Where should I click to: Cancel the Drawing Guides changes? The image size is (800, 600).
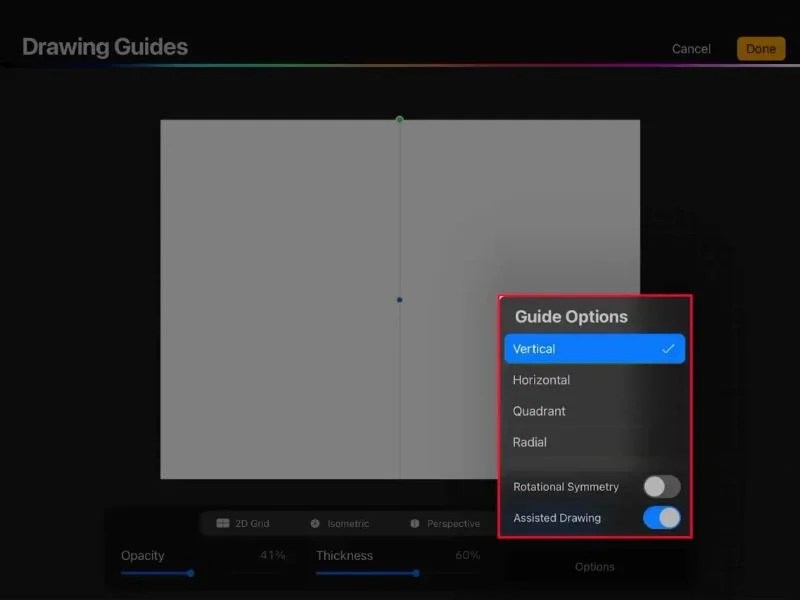point(691,47)
